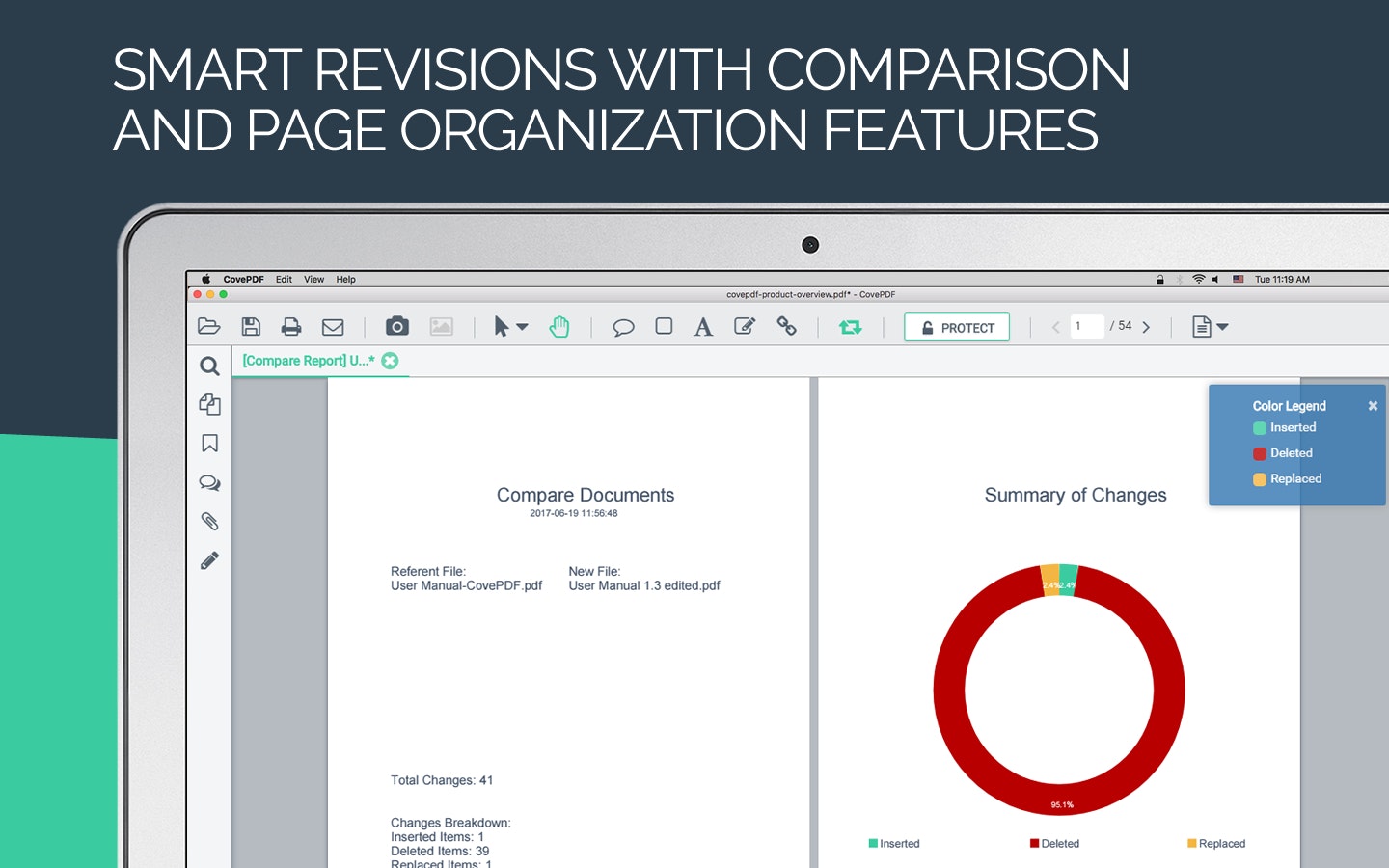The image size is (1389, 868).
Task: Take snapshot with camera icon
Action: click(x=396, y=326)
